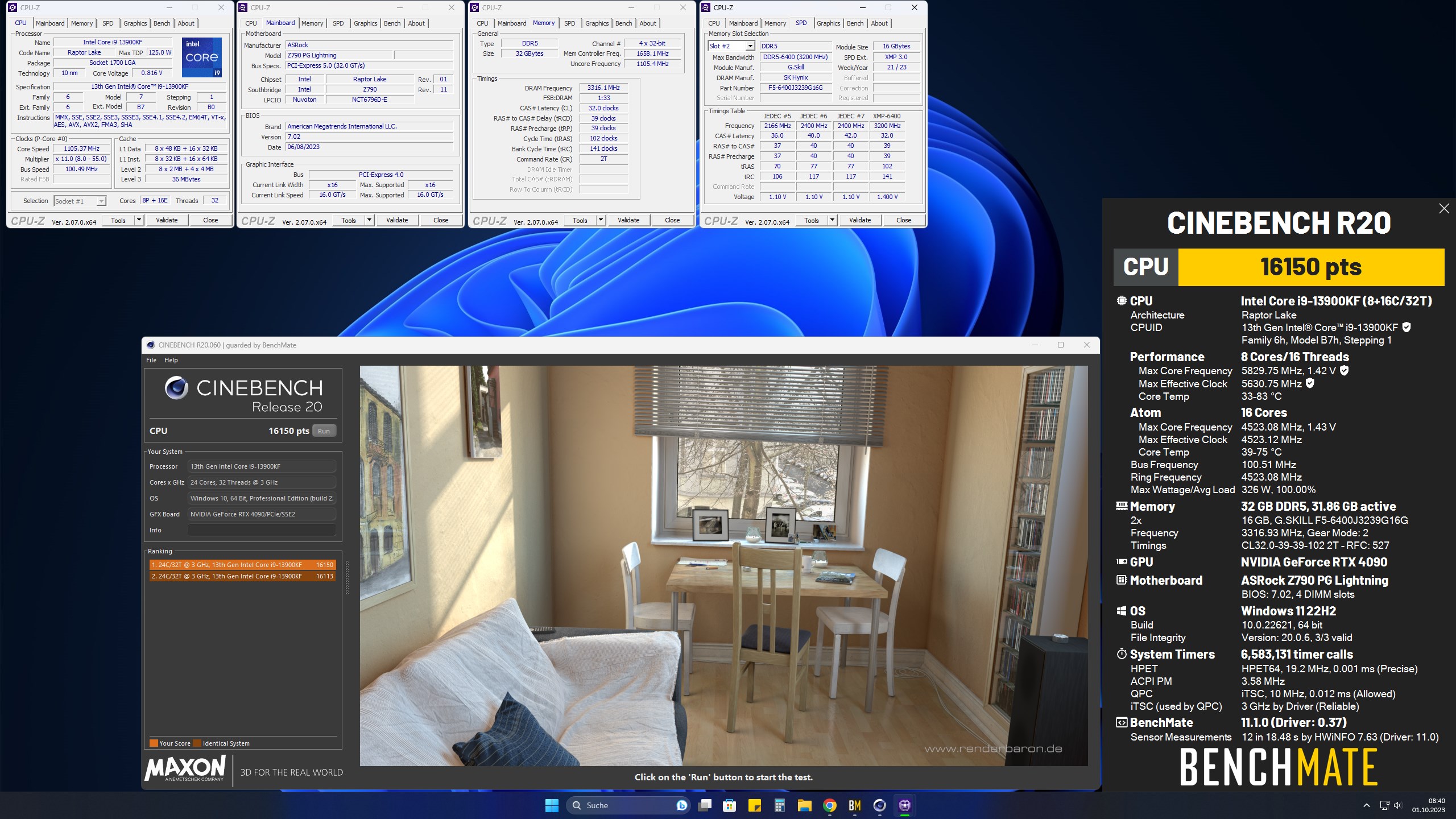Image resolution: width=1456 pixels, height=819 pixels.
Task: Click Core Speed value 1105.37 MHz
Action: 81,148
